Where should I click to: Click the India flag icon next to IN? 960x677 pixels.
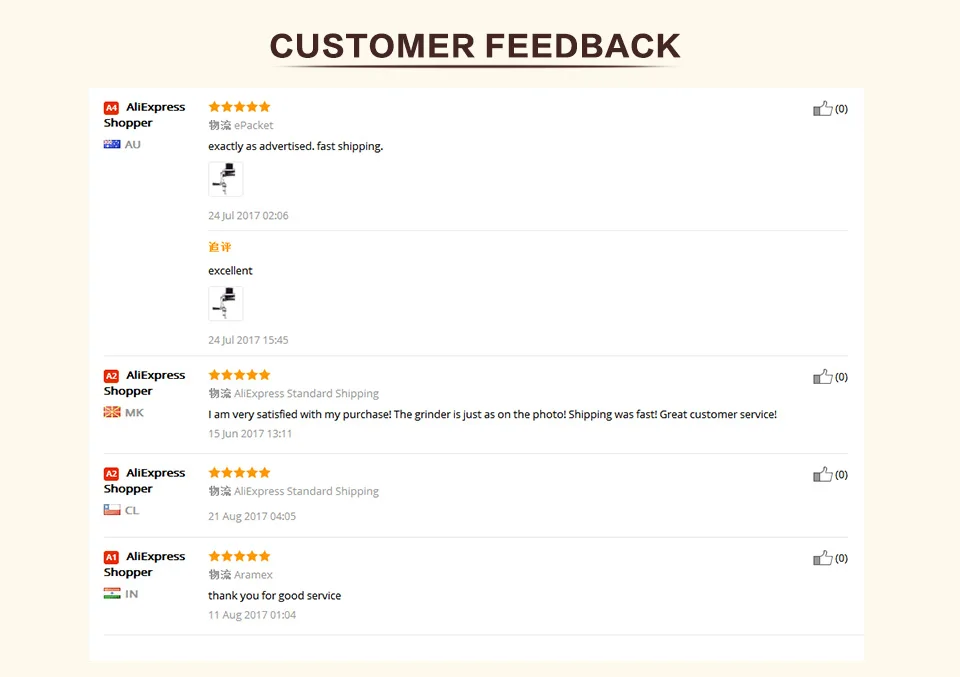[x=112, y=594]
